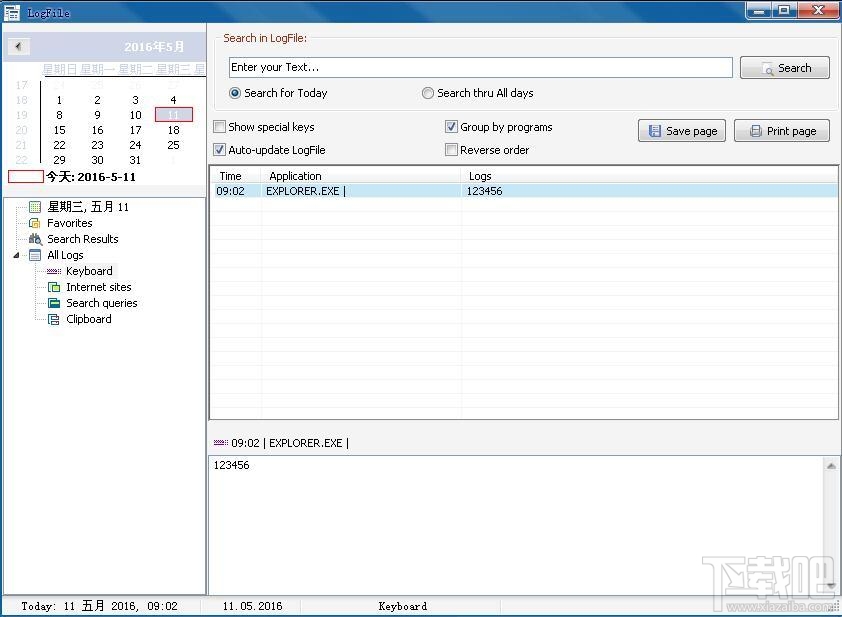Go to previous month in calendar
Image resolution: width=842 pixels, height=617 pixels.
(x=18, y=46)
